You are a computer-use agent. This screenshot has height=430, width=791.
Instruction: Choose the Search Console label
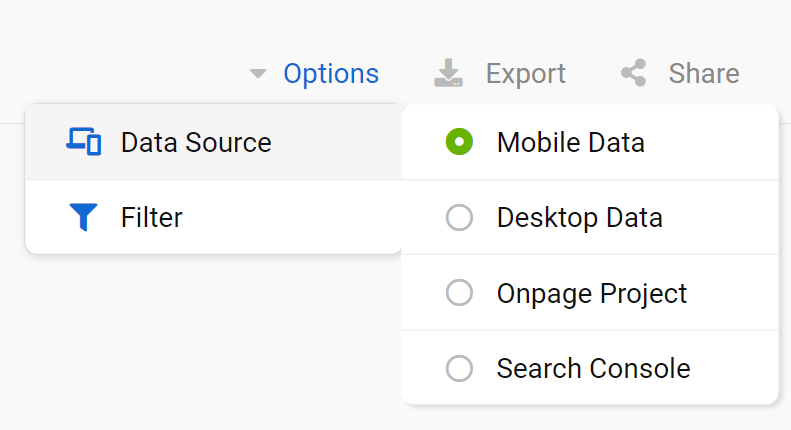tap(593, 368)
